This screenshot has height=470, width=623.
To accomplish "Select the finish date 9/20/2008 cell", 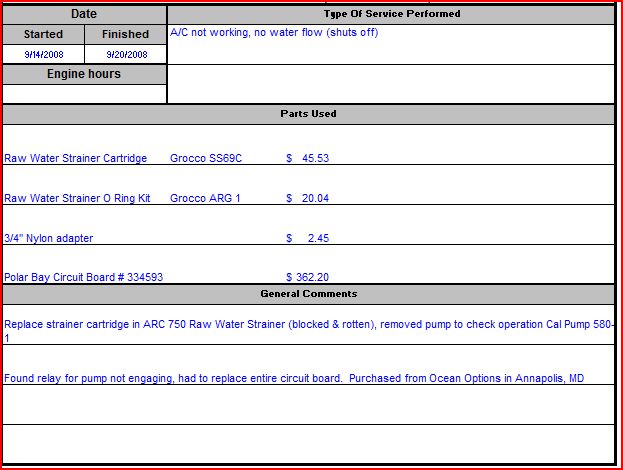I will [x=126, y=54].
